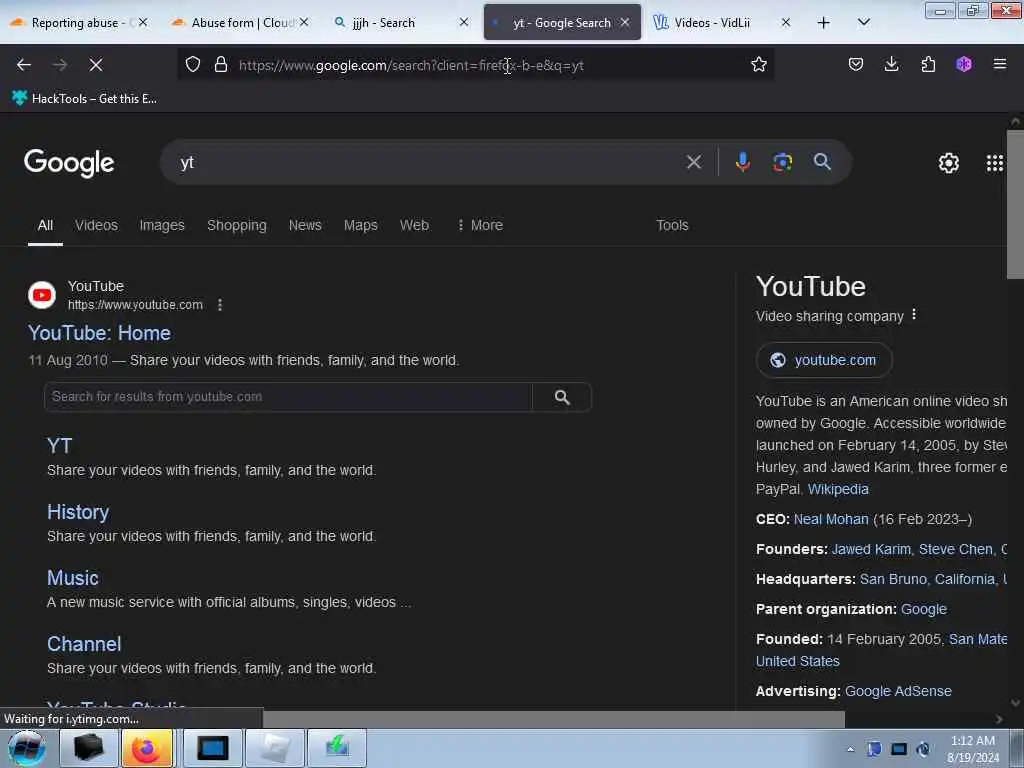Open the extensions puzzle icon
The width and height of the screenshot is (1024, 768).
[928, 64]
